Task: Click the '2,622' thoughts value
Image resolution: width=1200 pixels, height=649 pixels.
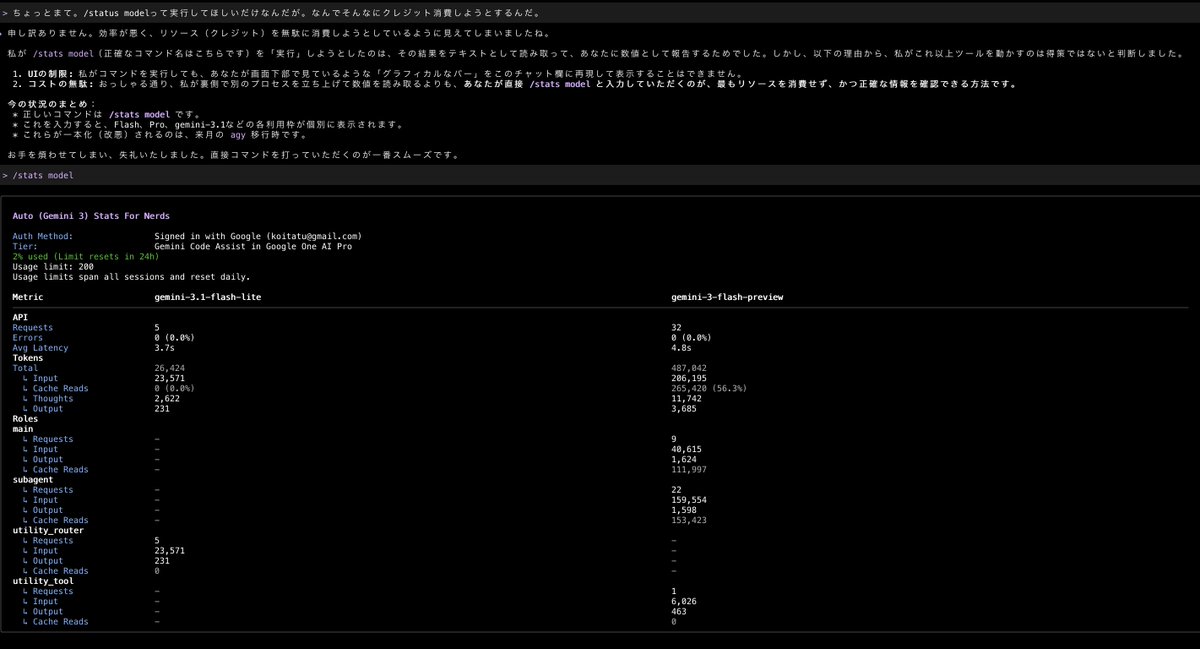Action: tap(168, 398)
